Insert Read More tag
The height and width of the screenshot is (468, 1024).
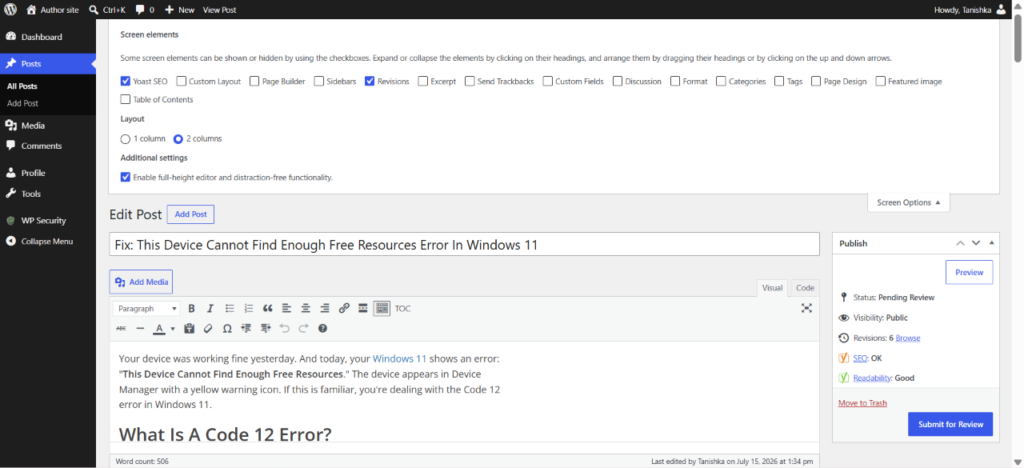pos(362,309)
